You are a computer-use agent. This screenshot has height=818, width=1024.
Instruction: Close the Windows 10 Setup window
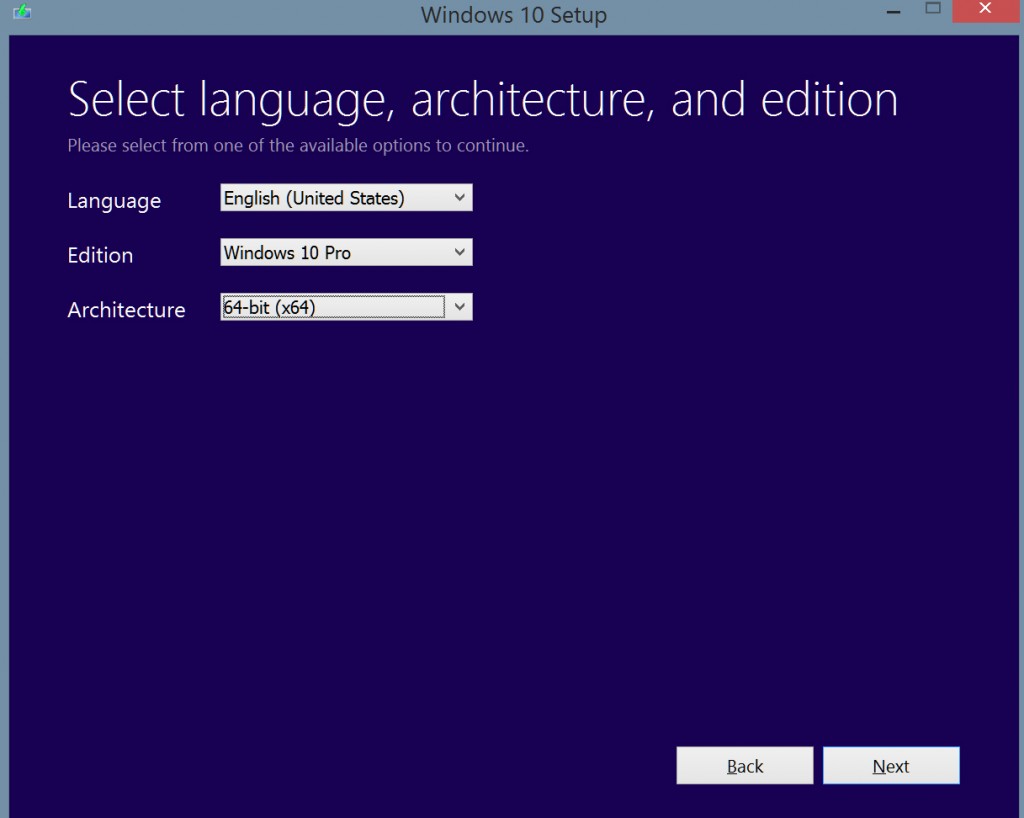point(985,9)
